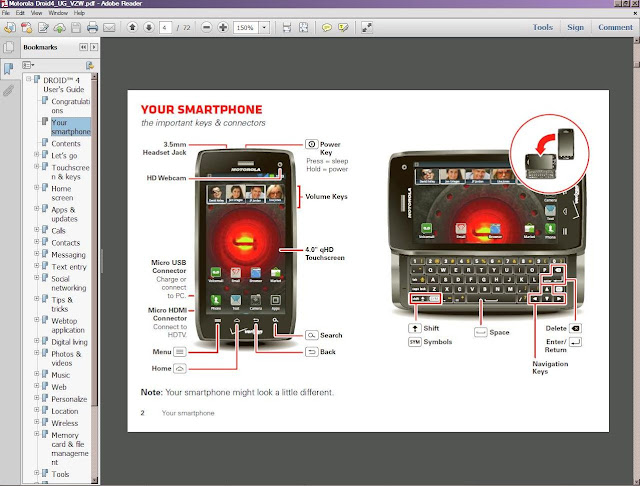Open the Page Thumbnails panel icon

[x=9, y=47]
